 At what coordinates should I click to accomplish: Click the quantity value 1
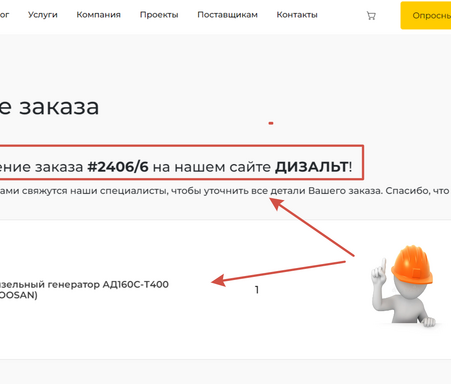point(257,290)
